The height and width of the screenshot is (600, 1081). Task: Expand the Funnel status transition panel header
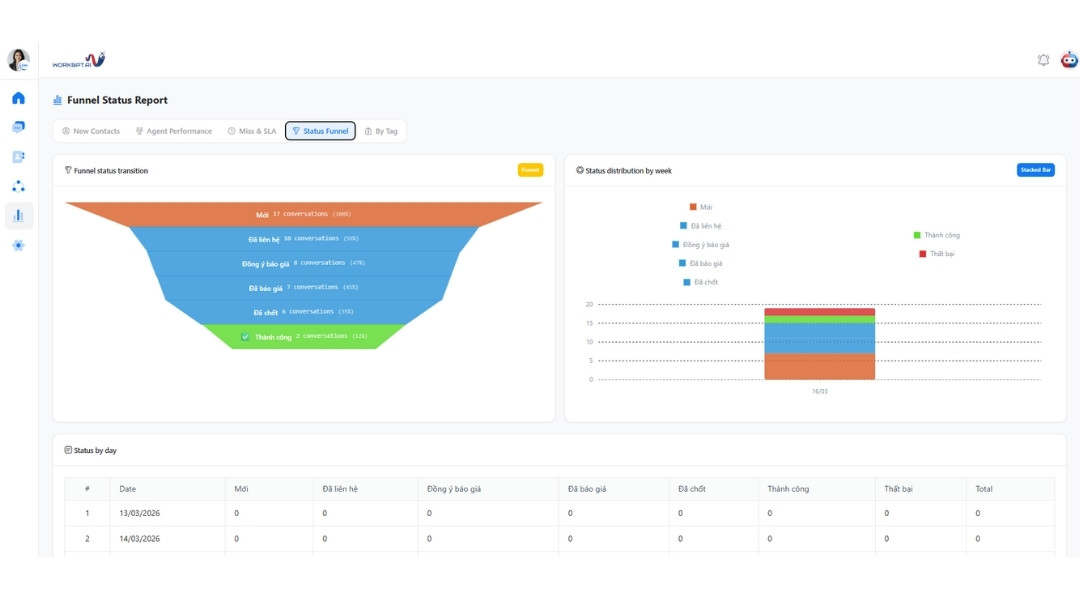point(113,170)
